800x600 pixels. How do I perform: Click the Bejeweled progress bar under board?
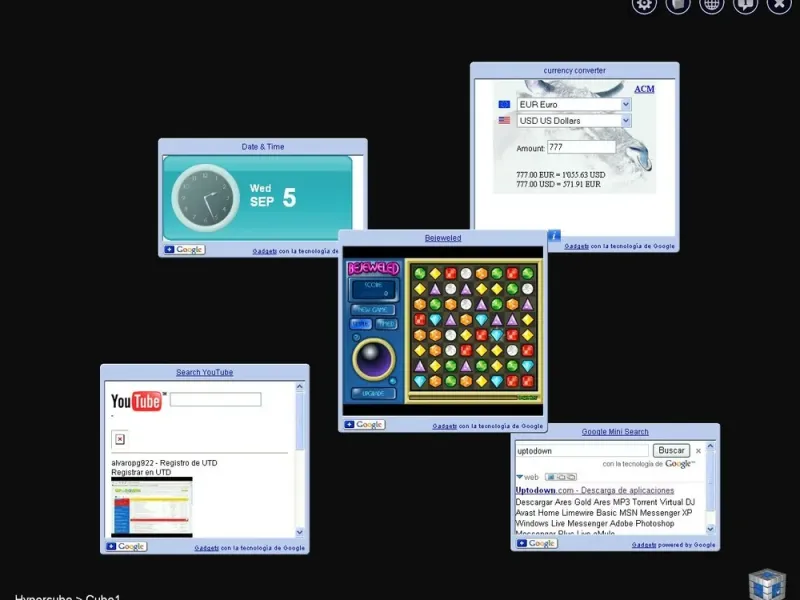[474, 397]
